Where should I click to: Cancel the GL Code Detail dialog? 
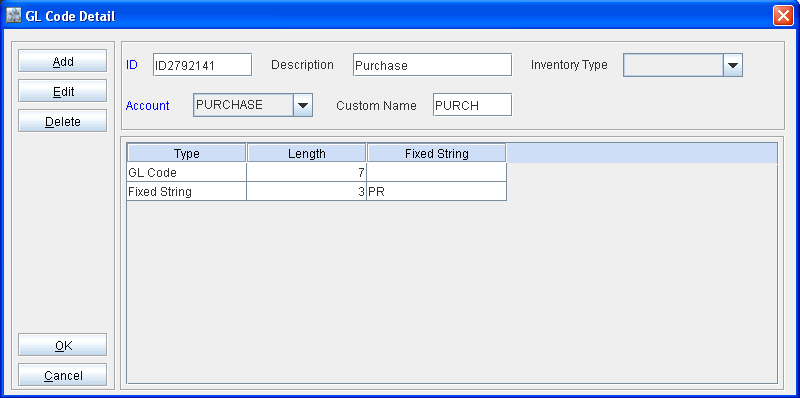63,375
